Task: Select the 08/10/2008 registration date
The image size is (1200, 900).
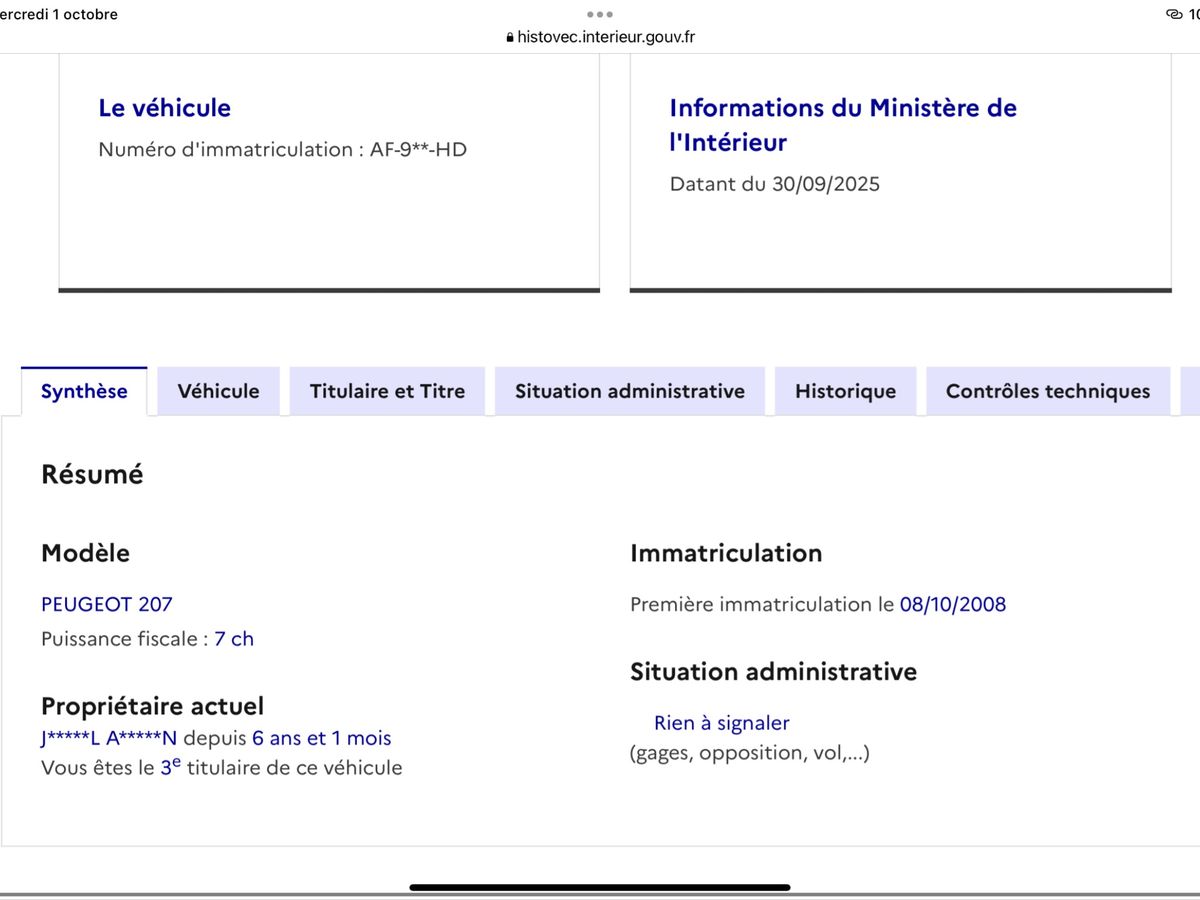Action: (953, 604)
